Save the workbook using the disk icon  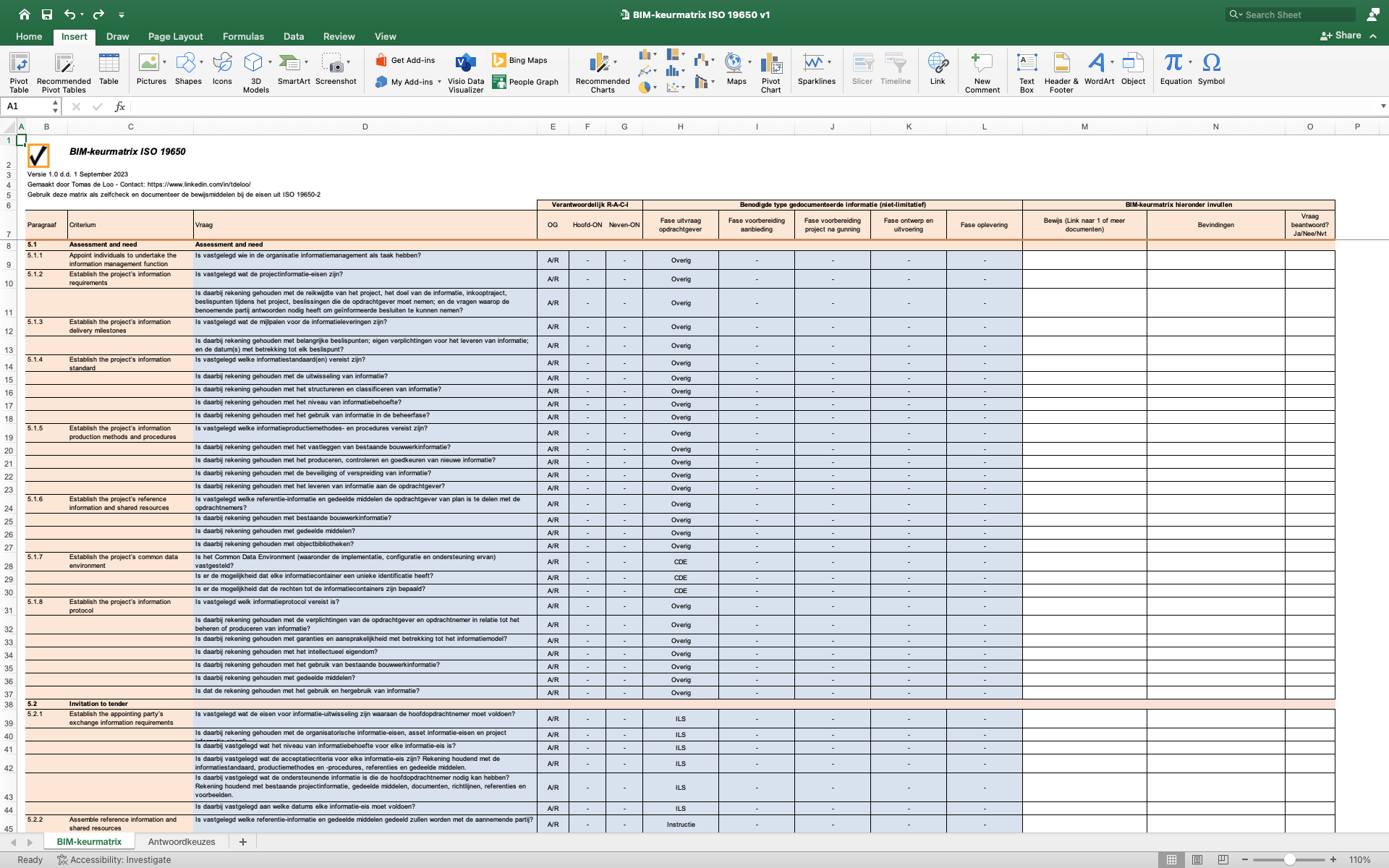(x=47, y=14)
